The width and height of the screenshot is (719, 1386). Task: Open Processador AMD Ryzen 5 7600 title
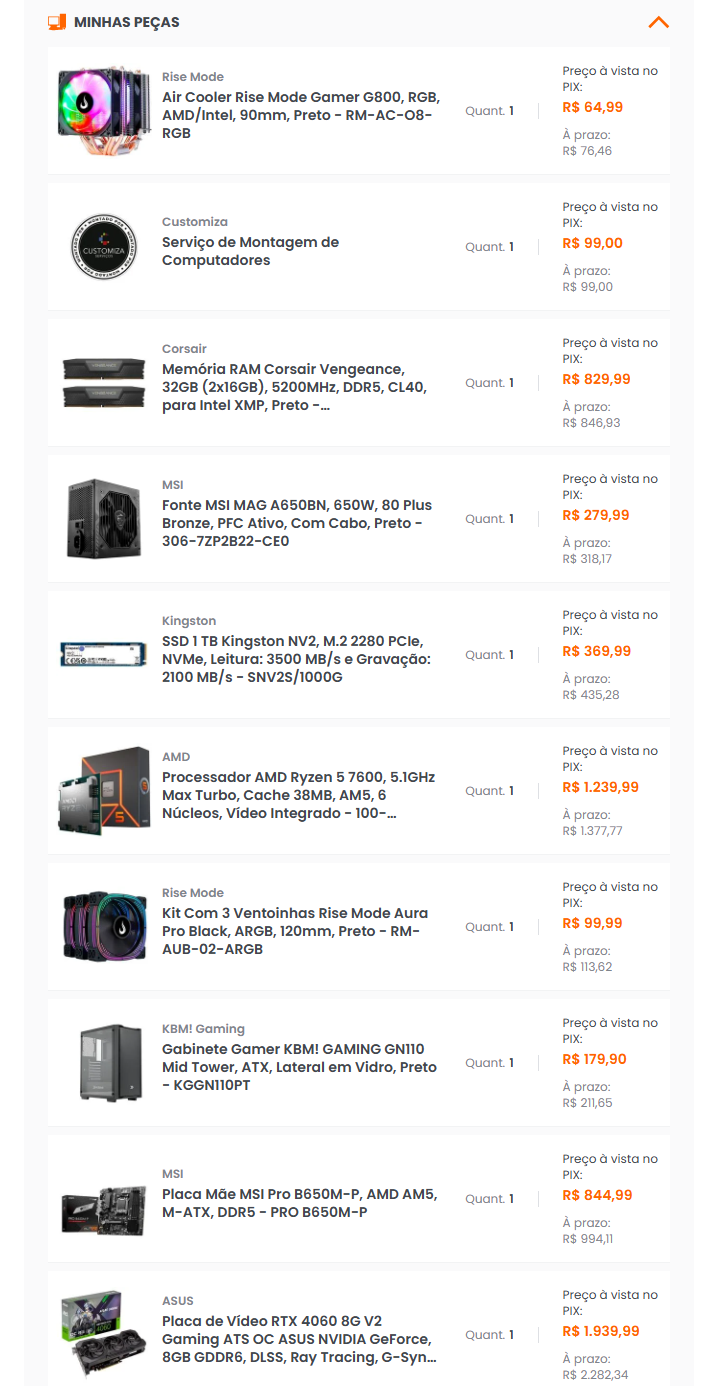tap(299, 795)
